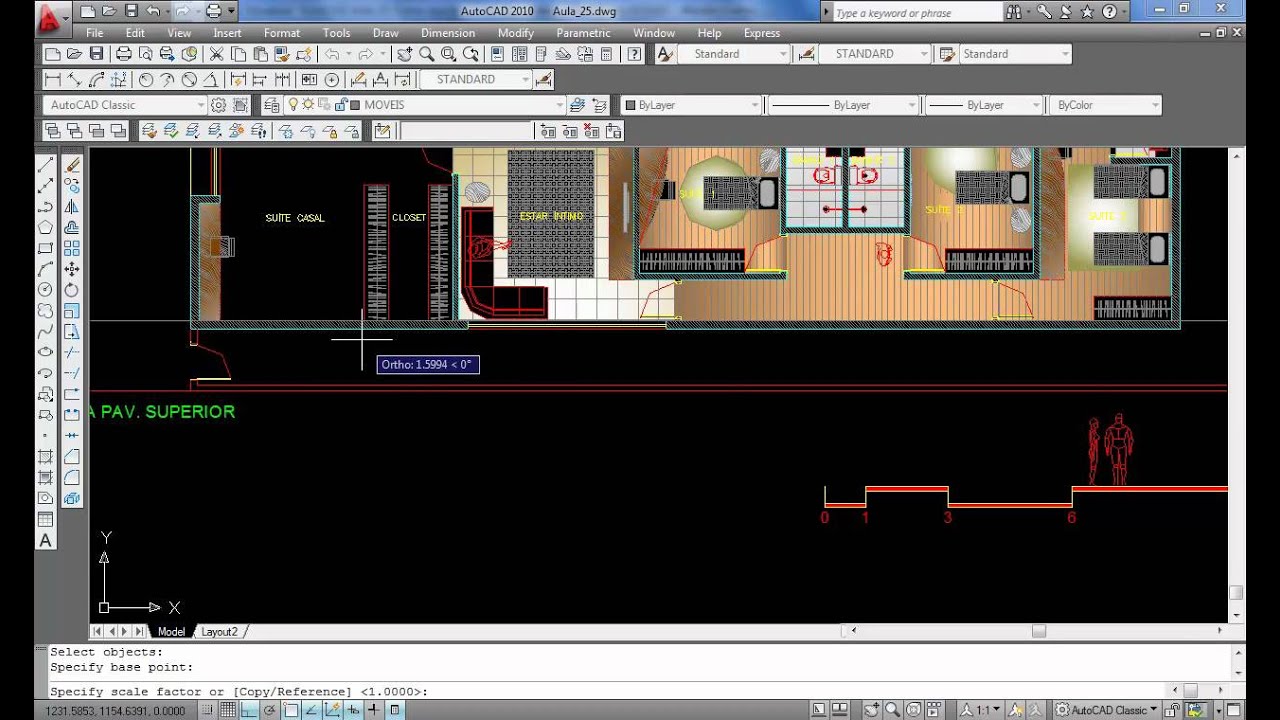The height and width of the screenshot is (720, 1280).
Task: Click the ByLayer color swatch square
Action: click(630, 105)
